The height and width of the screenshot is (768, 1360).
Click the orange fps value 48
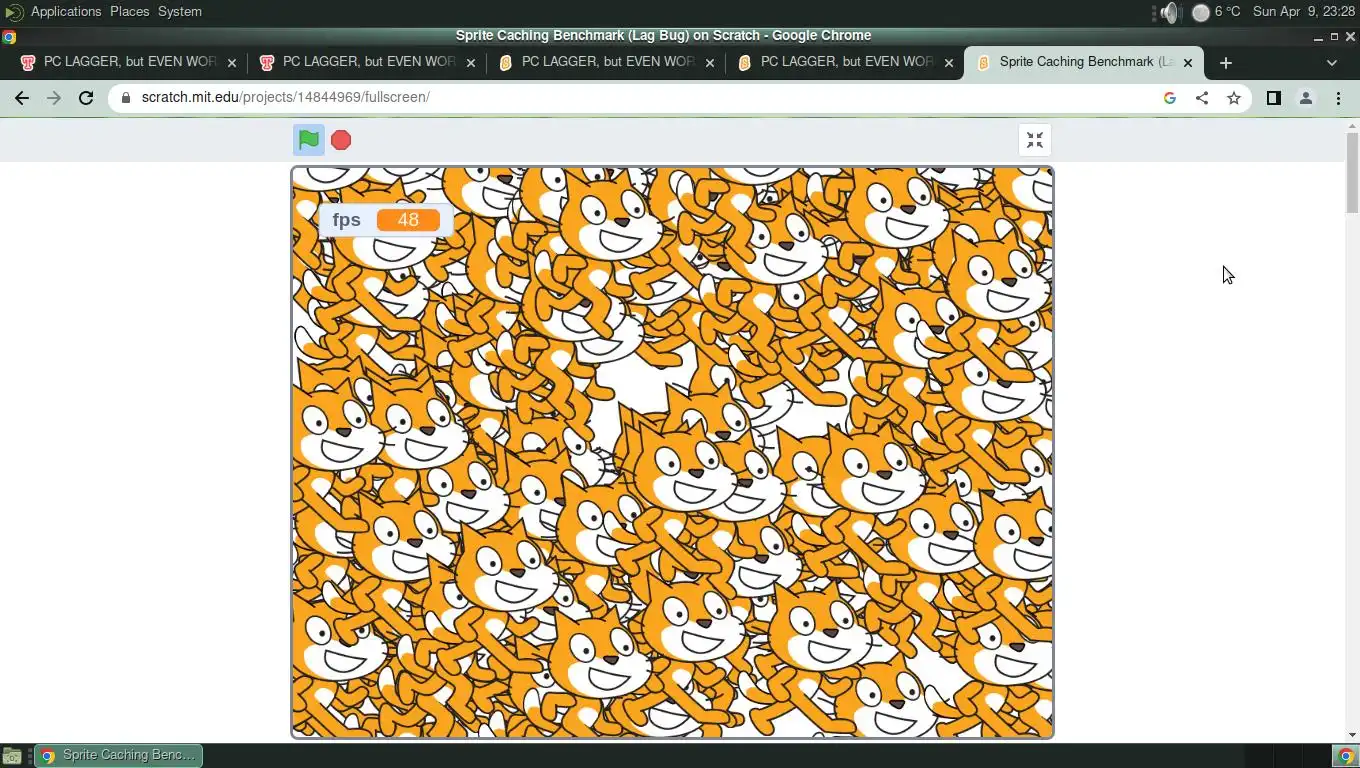[408, 220]
